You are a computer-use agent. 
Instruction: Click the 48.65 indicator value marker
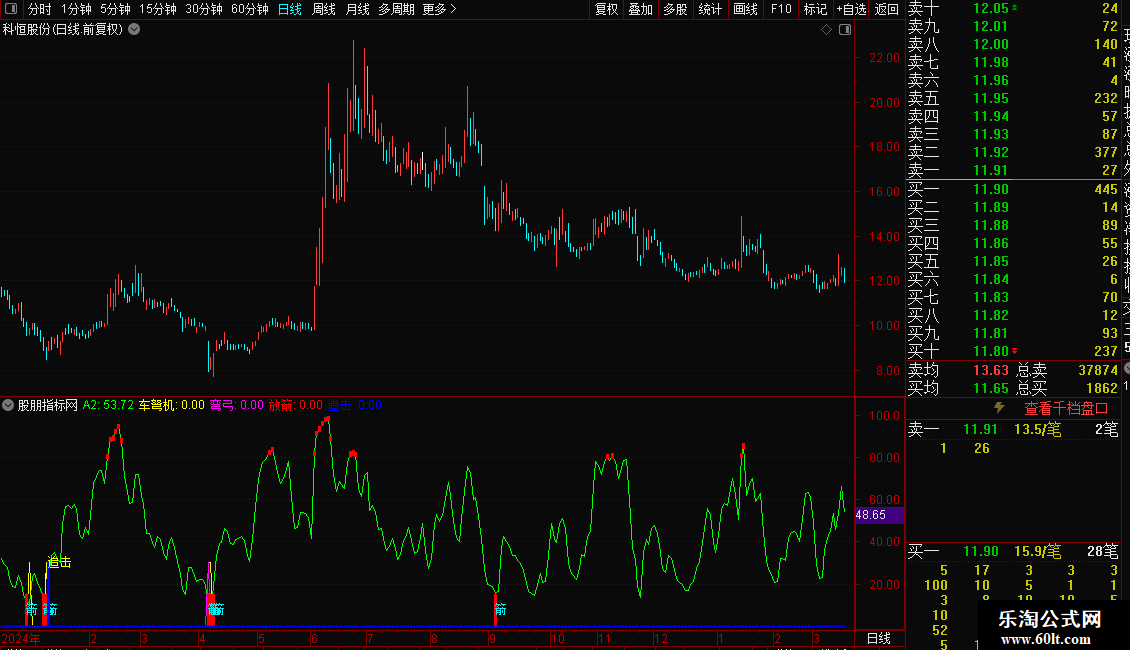click(x=879, y=515)
